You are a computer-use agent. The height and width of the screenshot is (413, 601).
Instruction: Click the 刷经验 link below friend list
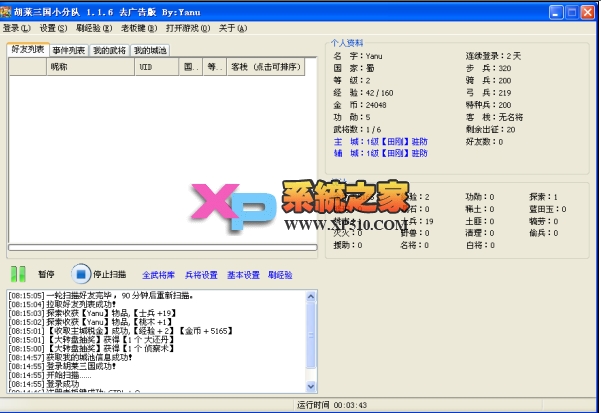[x=281, y=274]
